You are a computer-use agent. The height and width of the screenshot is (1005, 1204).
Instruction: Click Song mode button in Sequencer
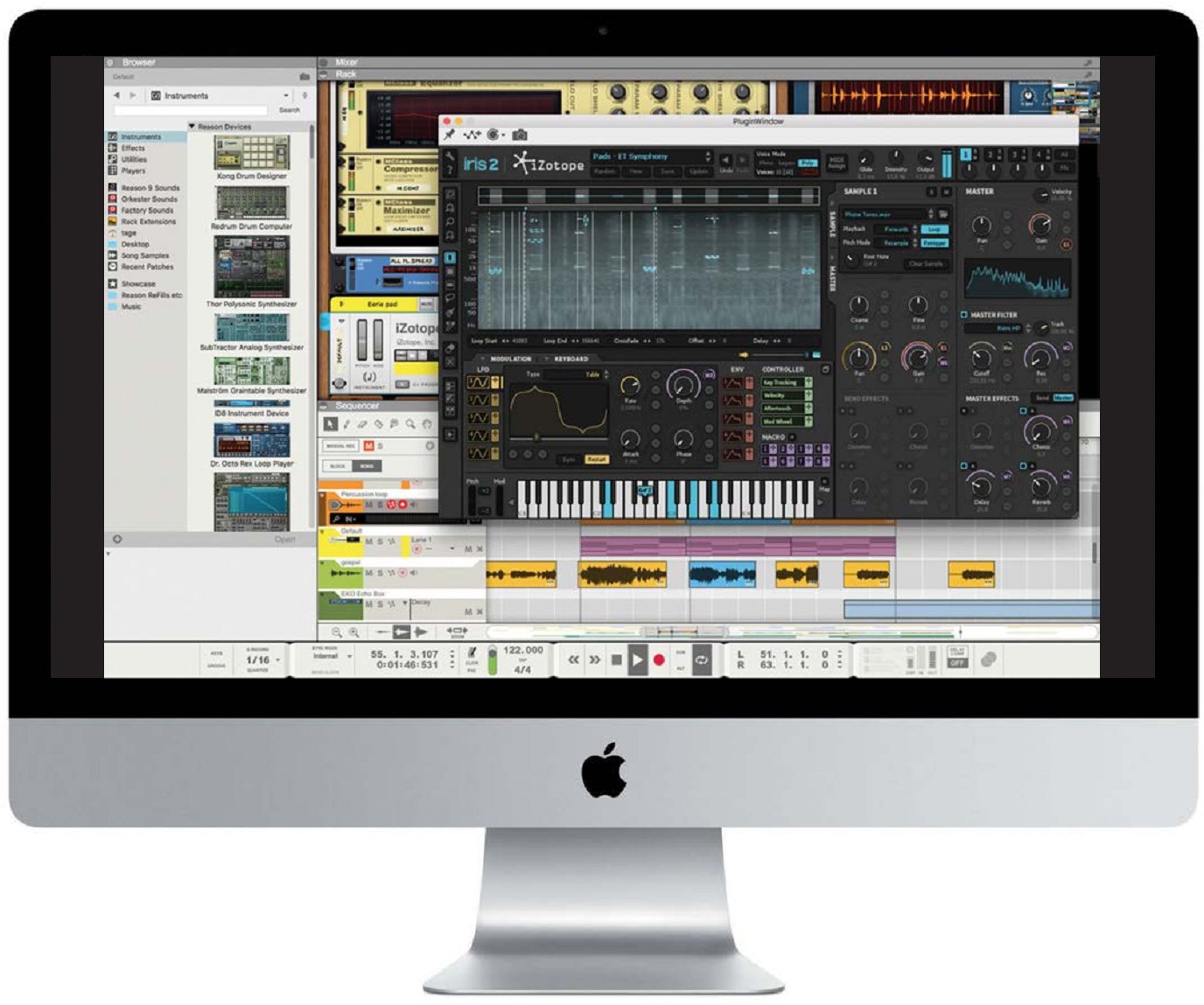[x=367, y=466]
